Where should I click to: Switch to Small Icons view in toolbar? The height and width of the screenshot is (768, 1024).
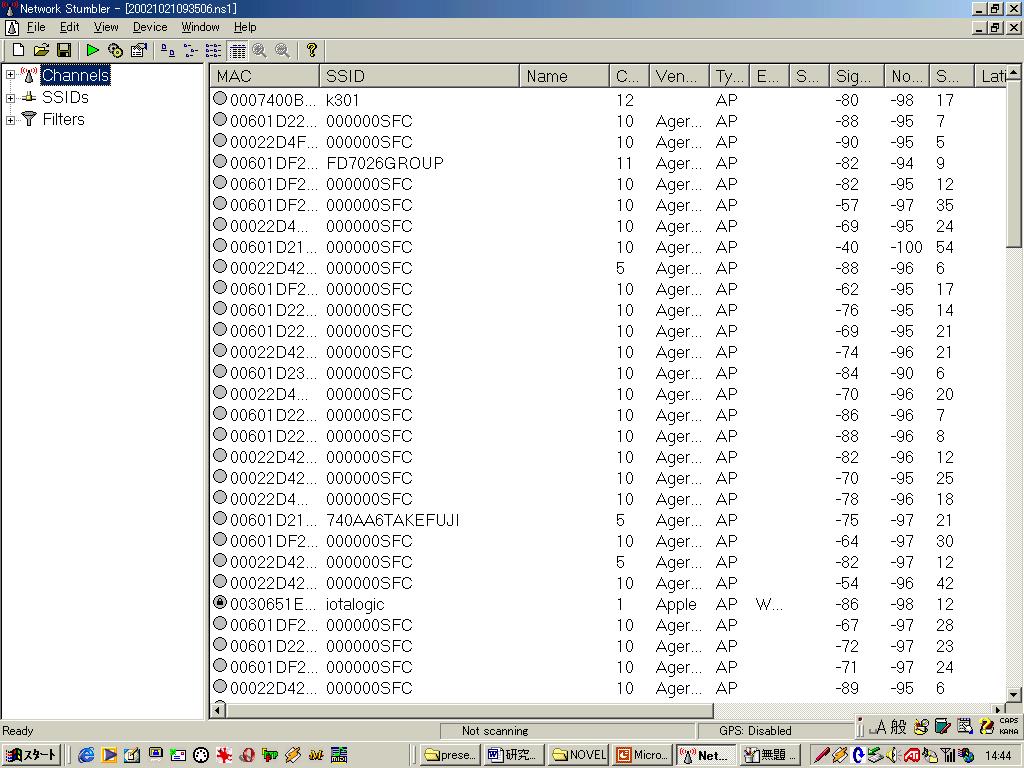tap(190, 50)
